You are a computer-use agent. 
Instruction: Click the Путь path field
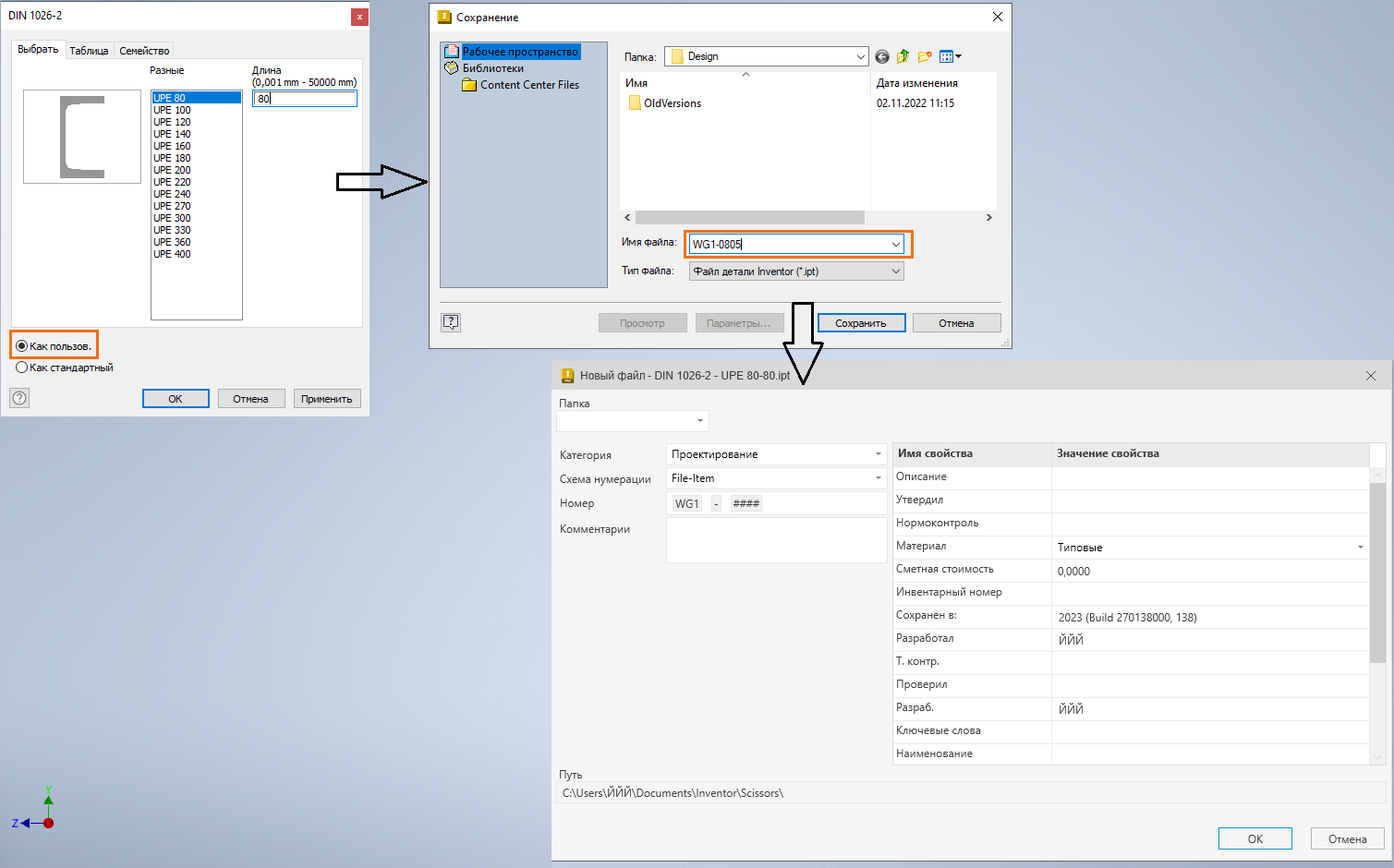972,793
